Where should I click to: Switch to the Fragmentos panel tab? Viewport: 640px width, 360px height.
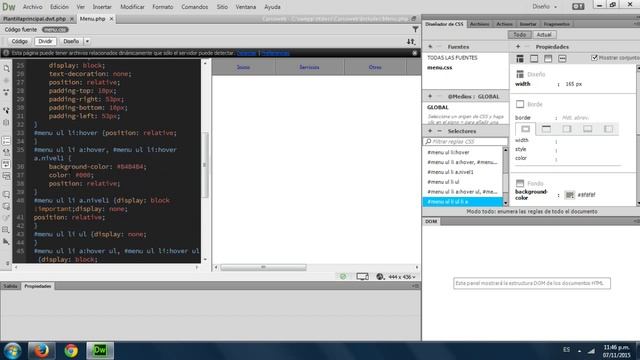556,24
